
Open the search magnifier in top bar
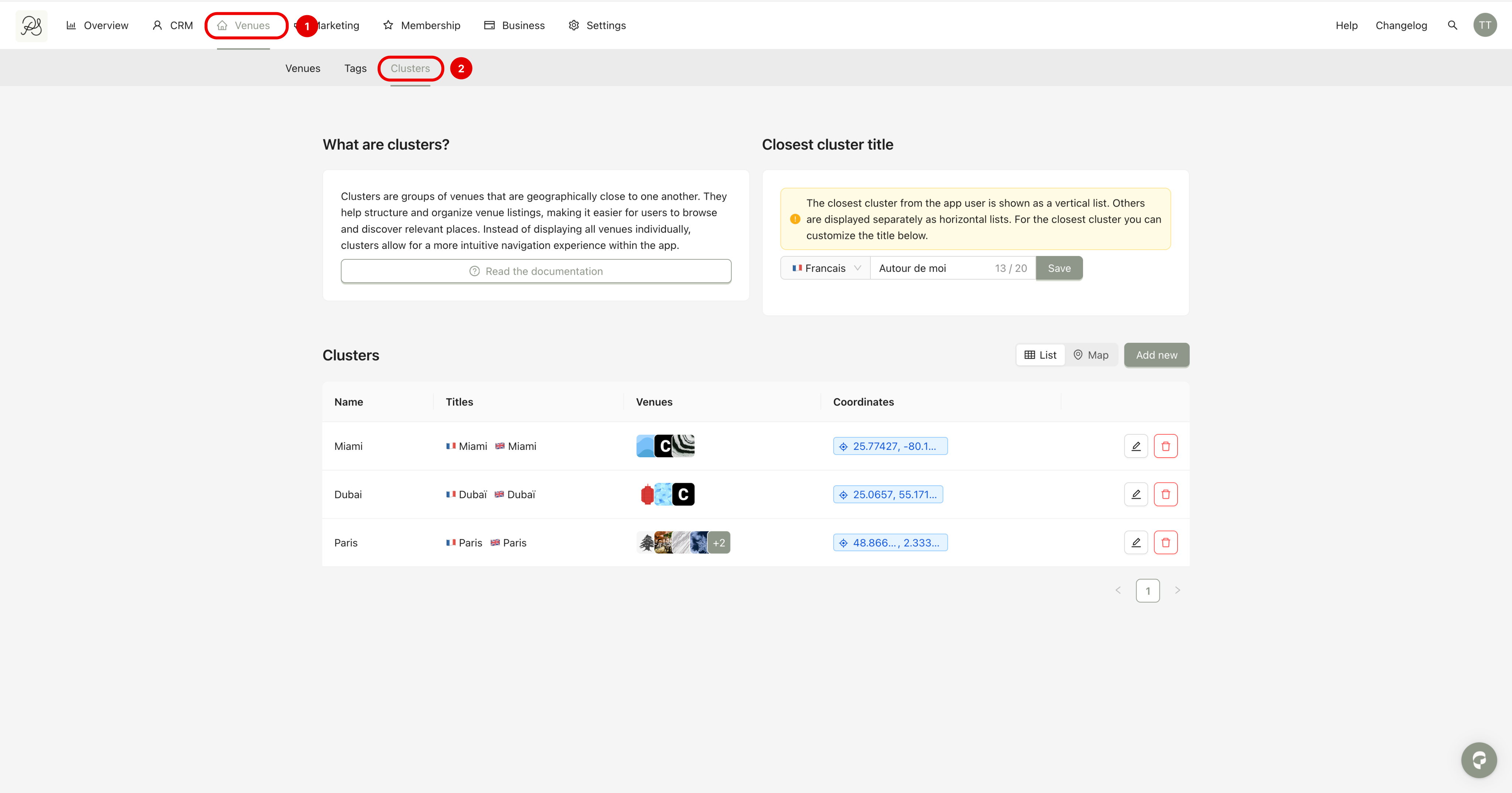coord(1452,25)
